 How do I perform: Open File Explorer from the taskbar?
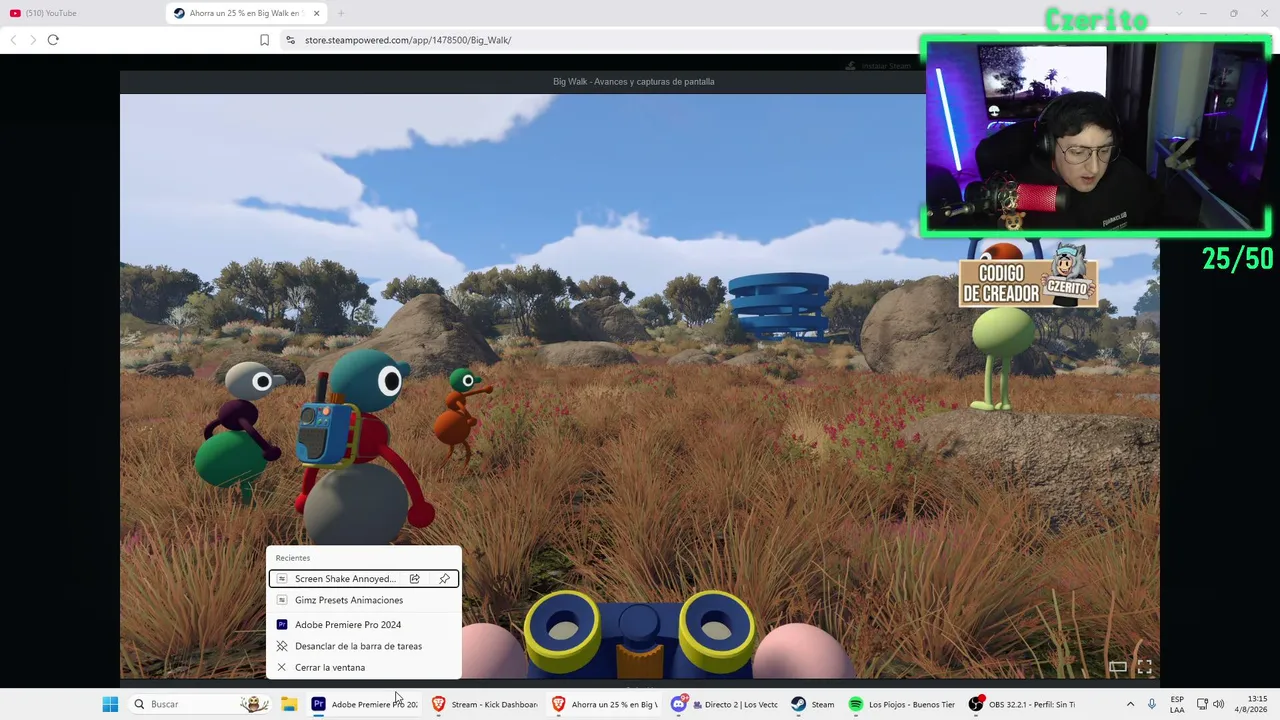point(289,704)
